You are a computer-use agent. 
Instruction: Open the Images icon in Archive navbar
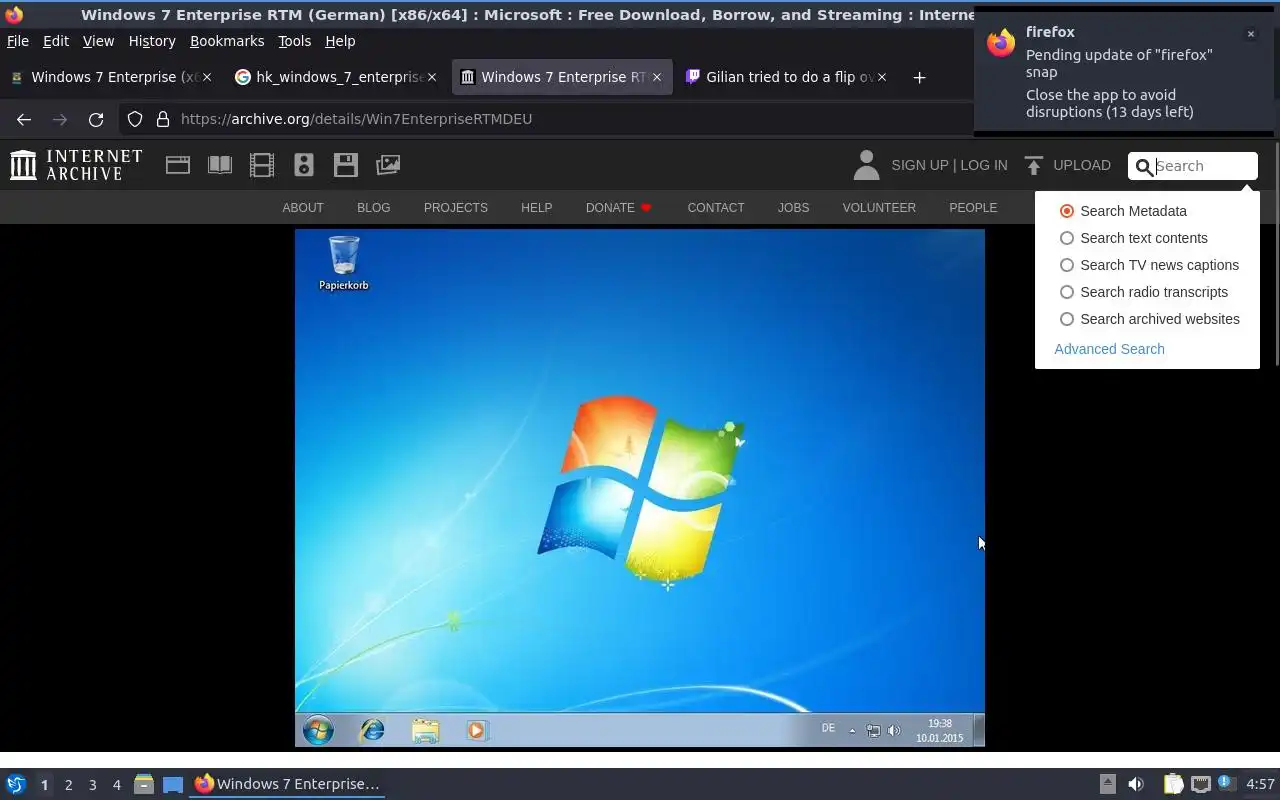tap(388, 165)
